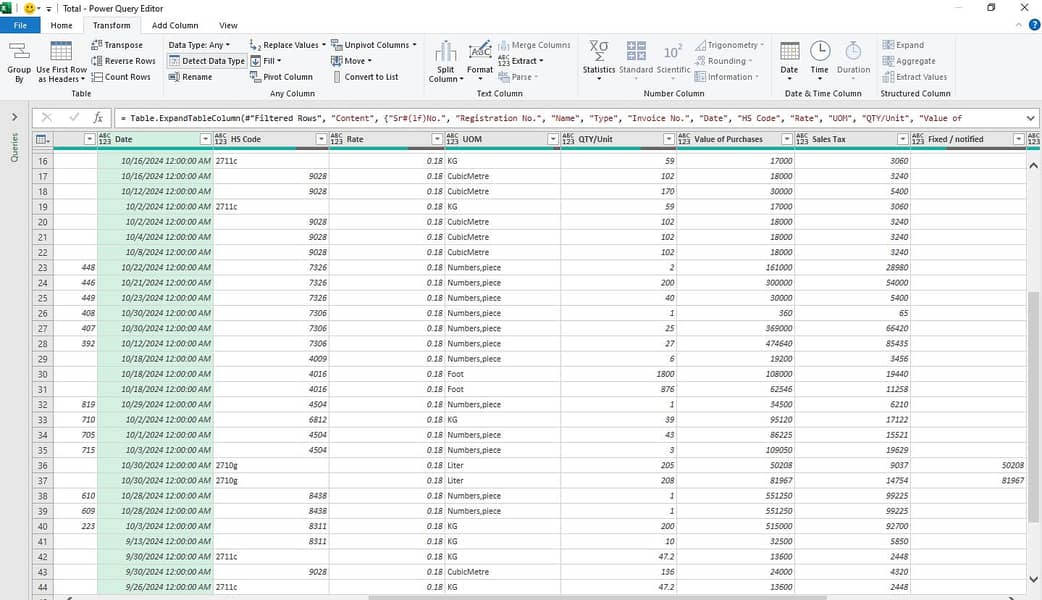
Task: Click Use First Row as Headers
Action: point(61,62)
